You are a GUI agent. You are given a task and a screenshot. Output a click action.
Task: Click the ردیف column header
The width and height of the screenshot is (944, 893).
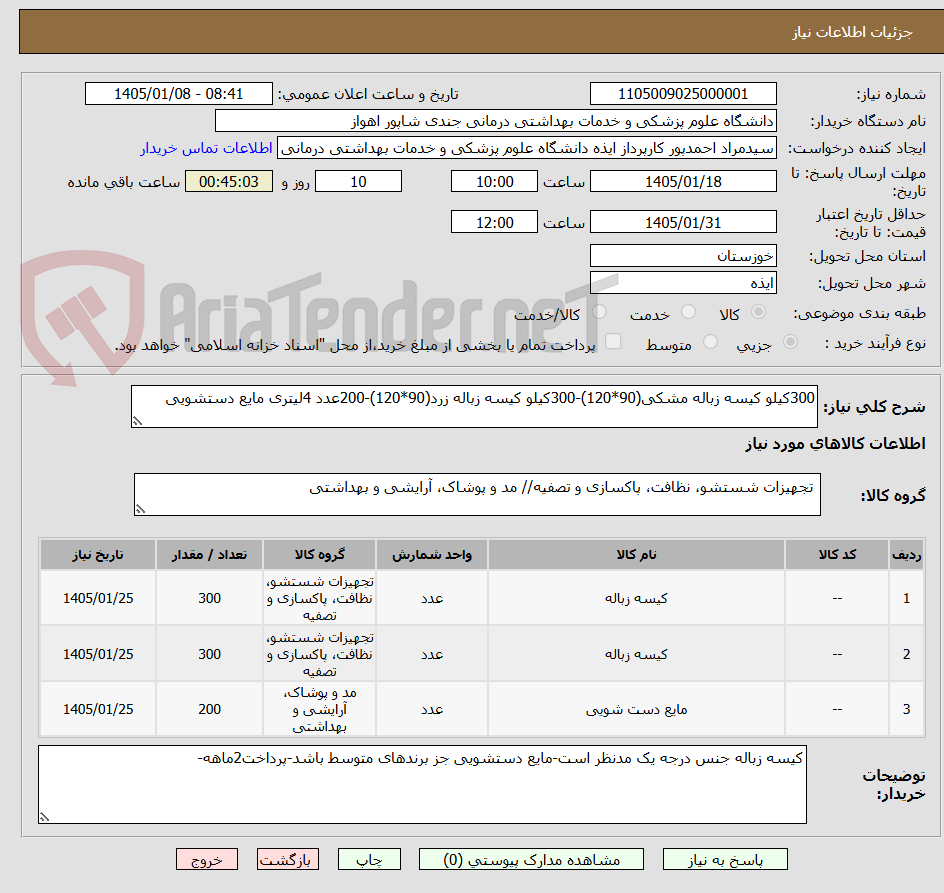(906, 555)
